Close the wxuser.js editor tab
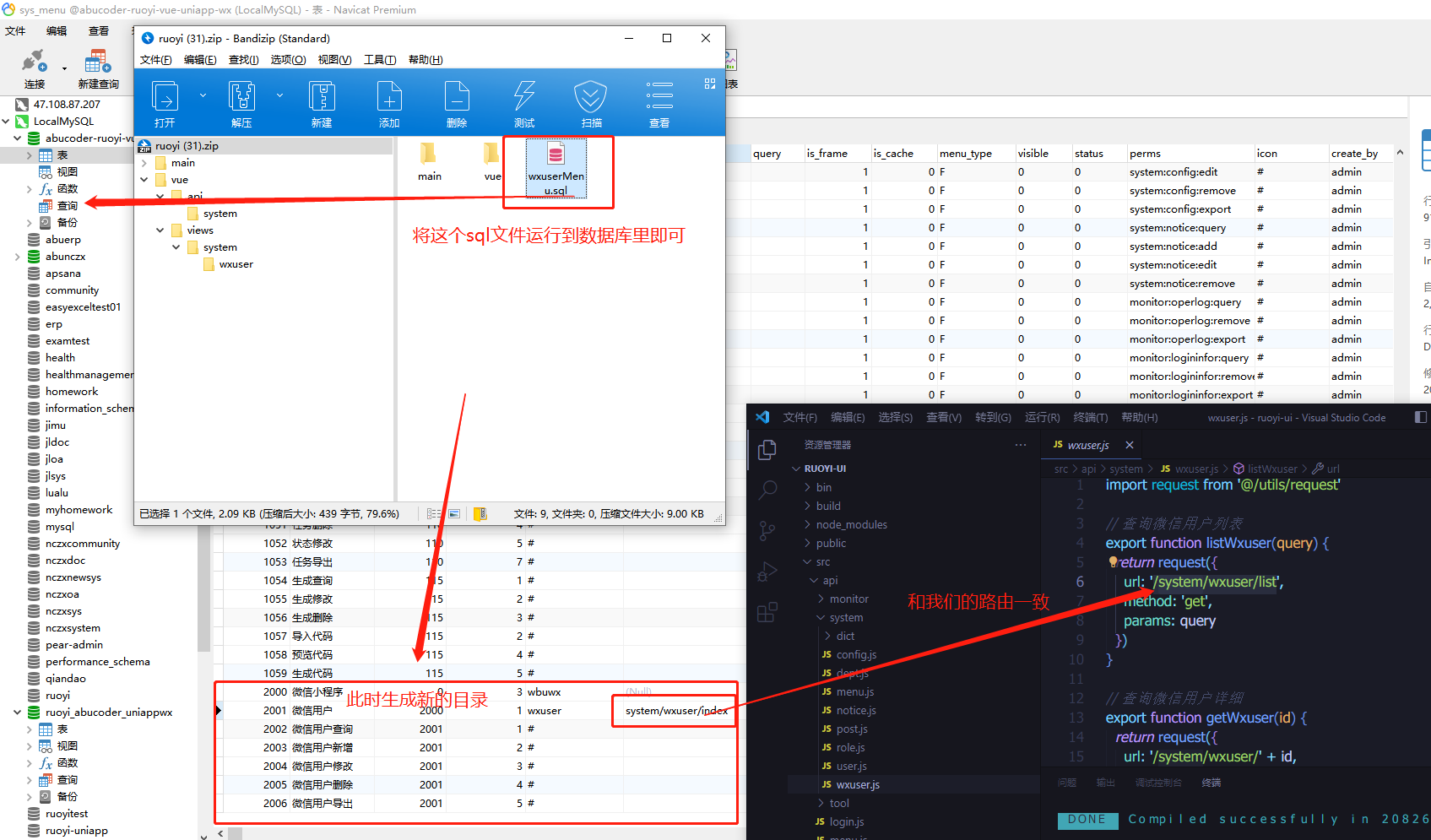Screen dimensions: 1431x840 1129,445
